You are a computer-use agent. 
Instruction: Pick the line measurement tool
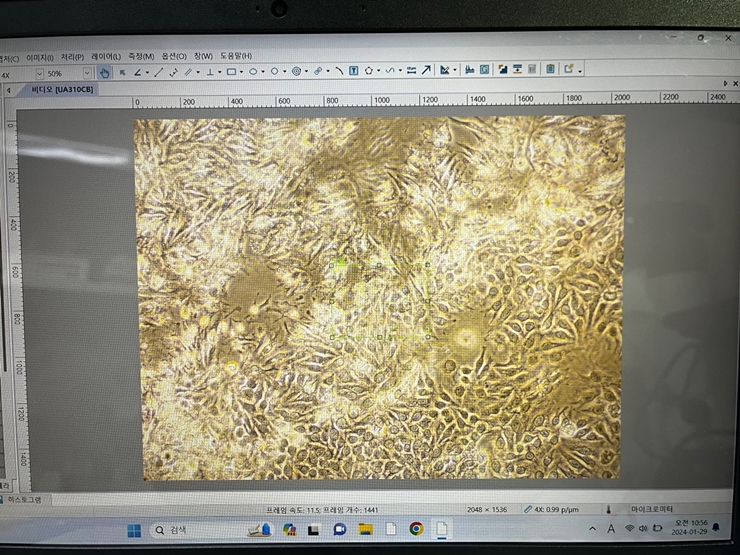click(x=158, y=72)
